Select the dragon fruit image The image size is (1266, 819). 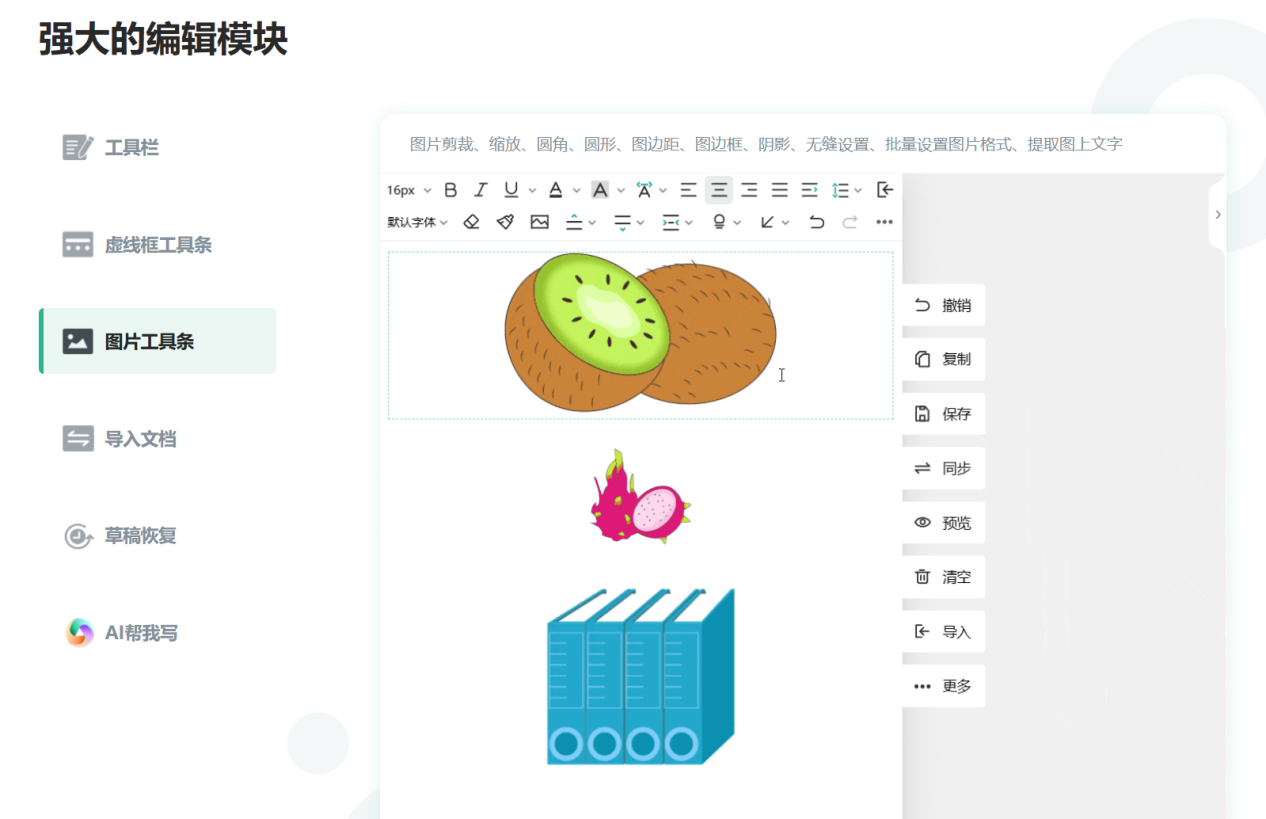[640, 496]
